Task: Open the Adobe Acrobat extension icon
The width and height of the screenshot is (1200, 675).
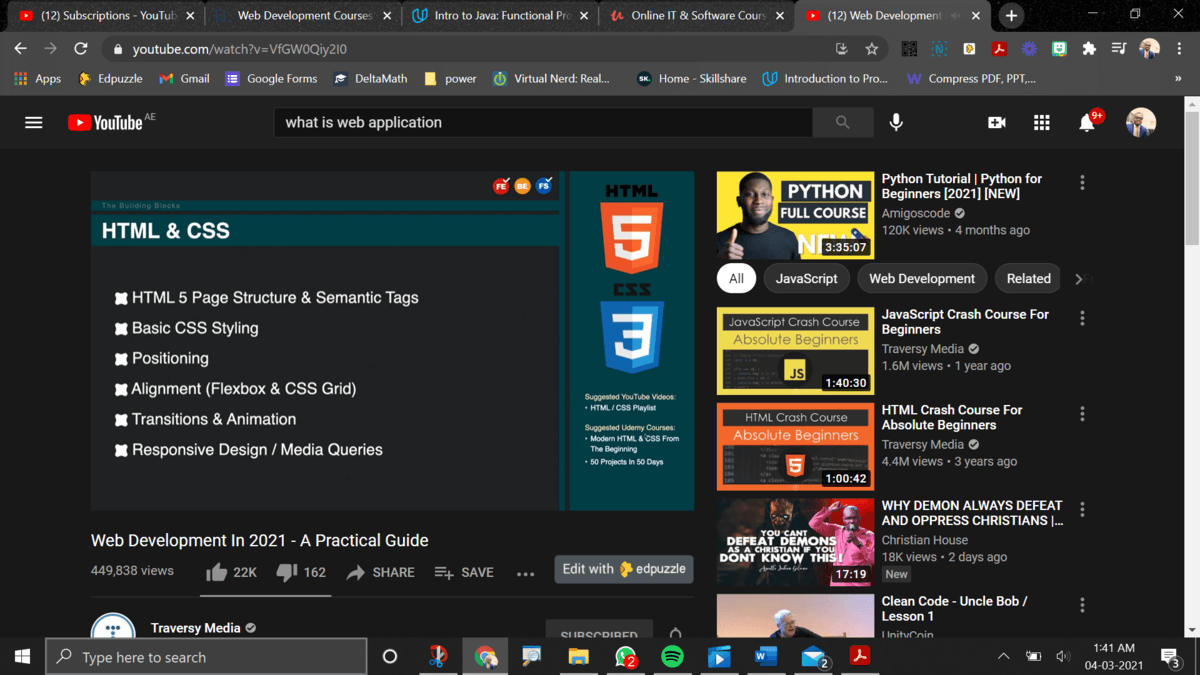Action: pos(999,49)
